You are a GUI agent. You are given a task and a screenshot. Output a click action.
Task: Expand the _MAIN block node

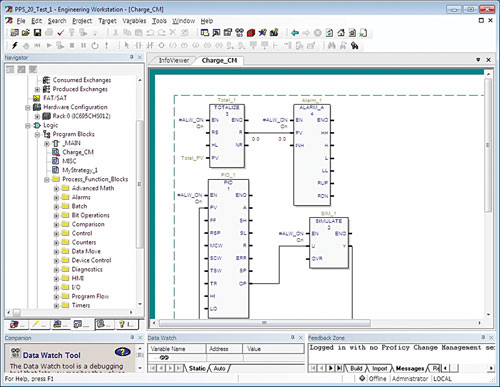(47, 143)
